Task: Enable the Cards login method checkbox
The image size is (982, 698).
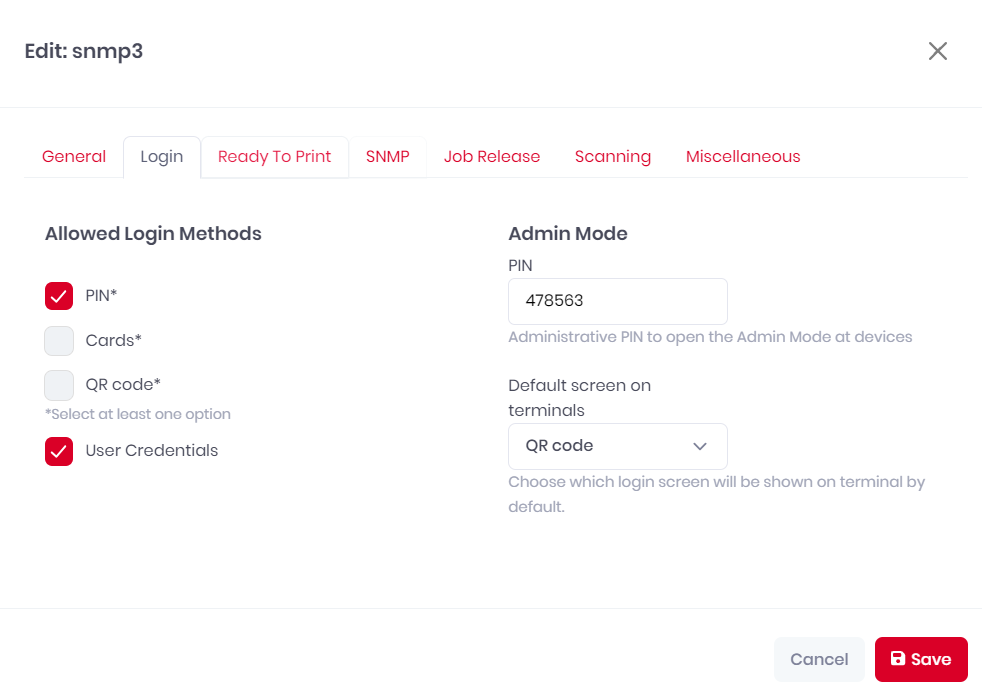Action: (59, 341)
